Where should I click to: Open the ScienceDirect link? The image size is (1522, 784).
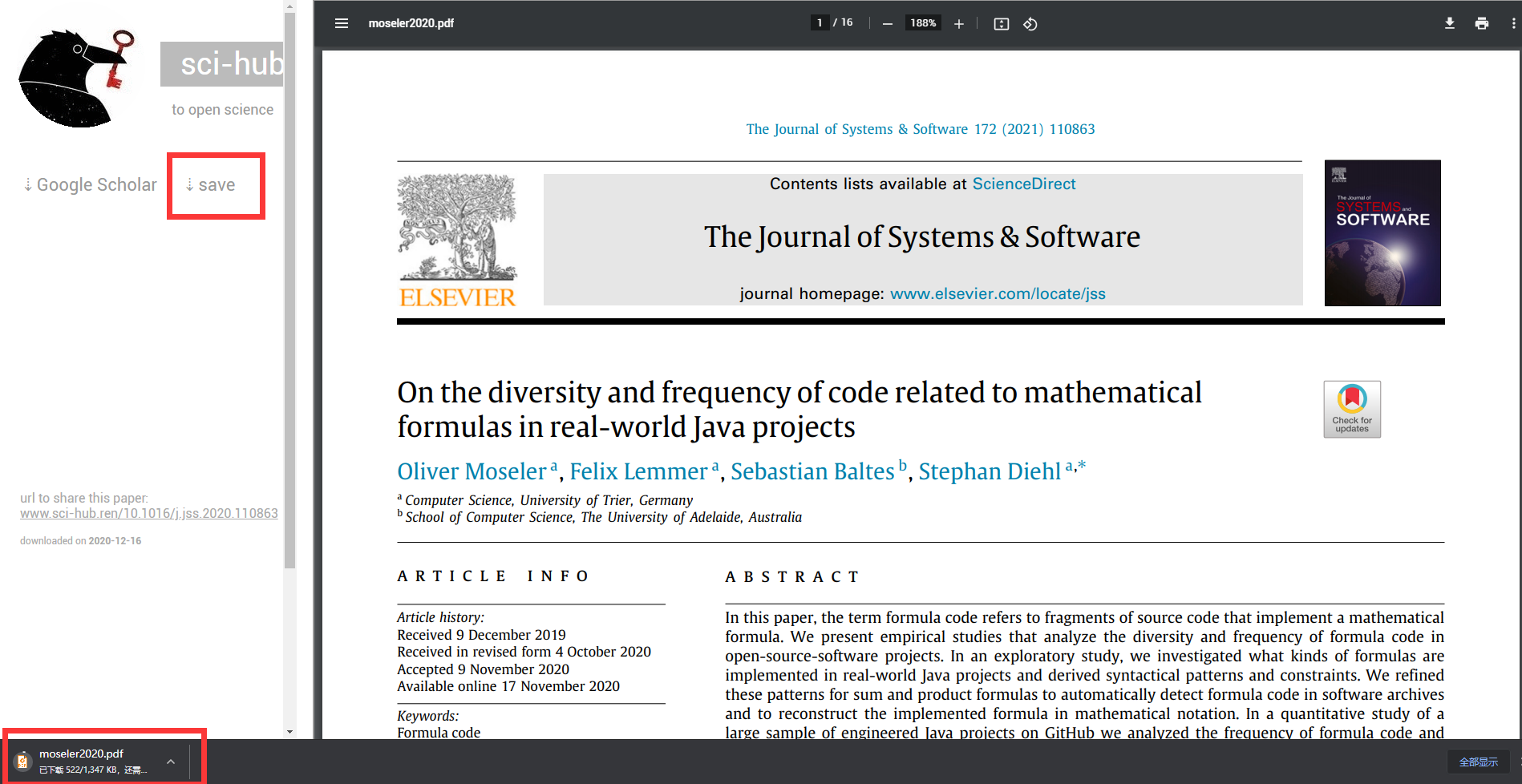(1024, 184)
